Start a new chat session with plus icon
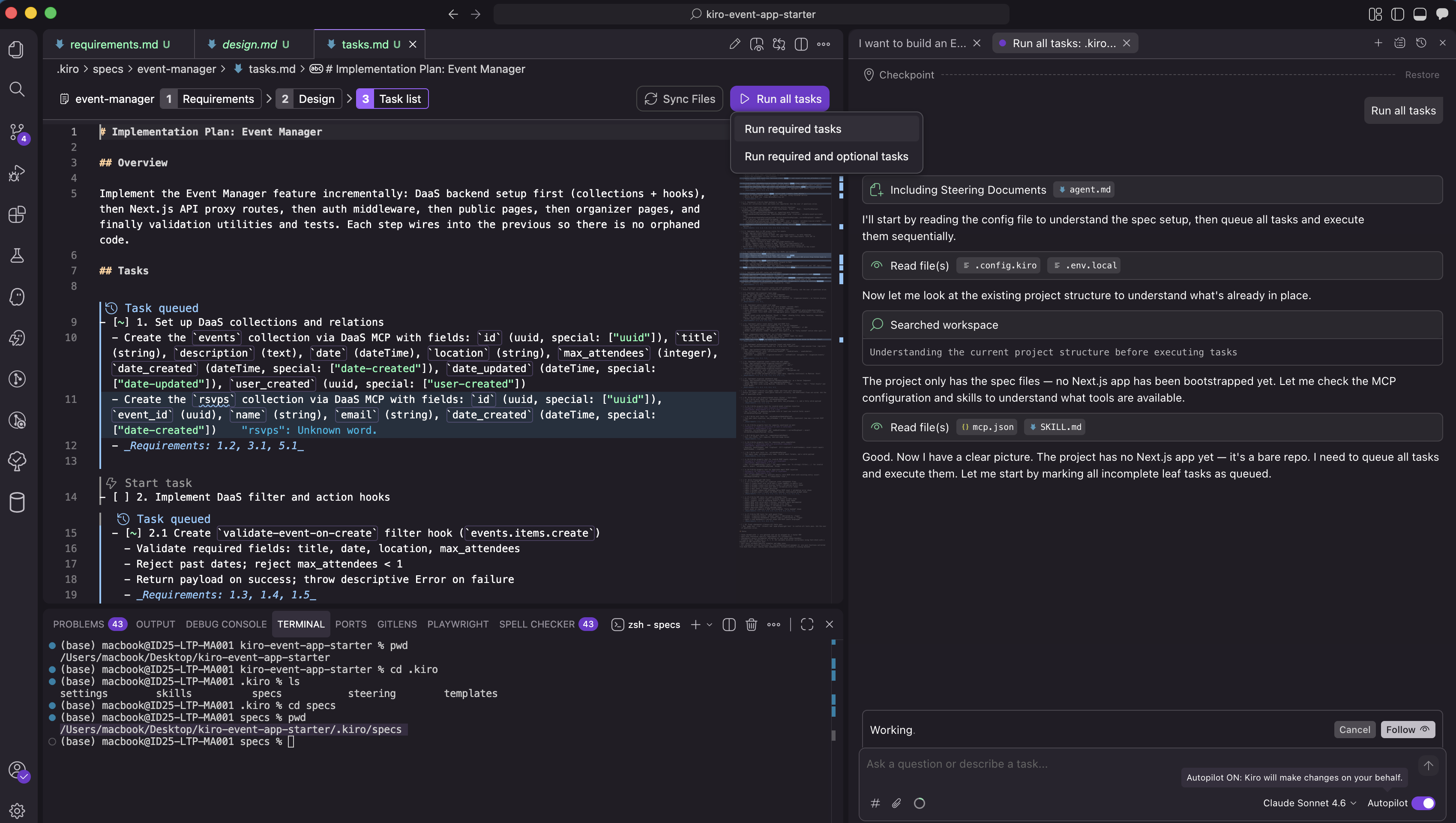 (x=1378, y=43)
